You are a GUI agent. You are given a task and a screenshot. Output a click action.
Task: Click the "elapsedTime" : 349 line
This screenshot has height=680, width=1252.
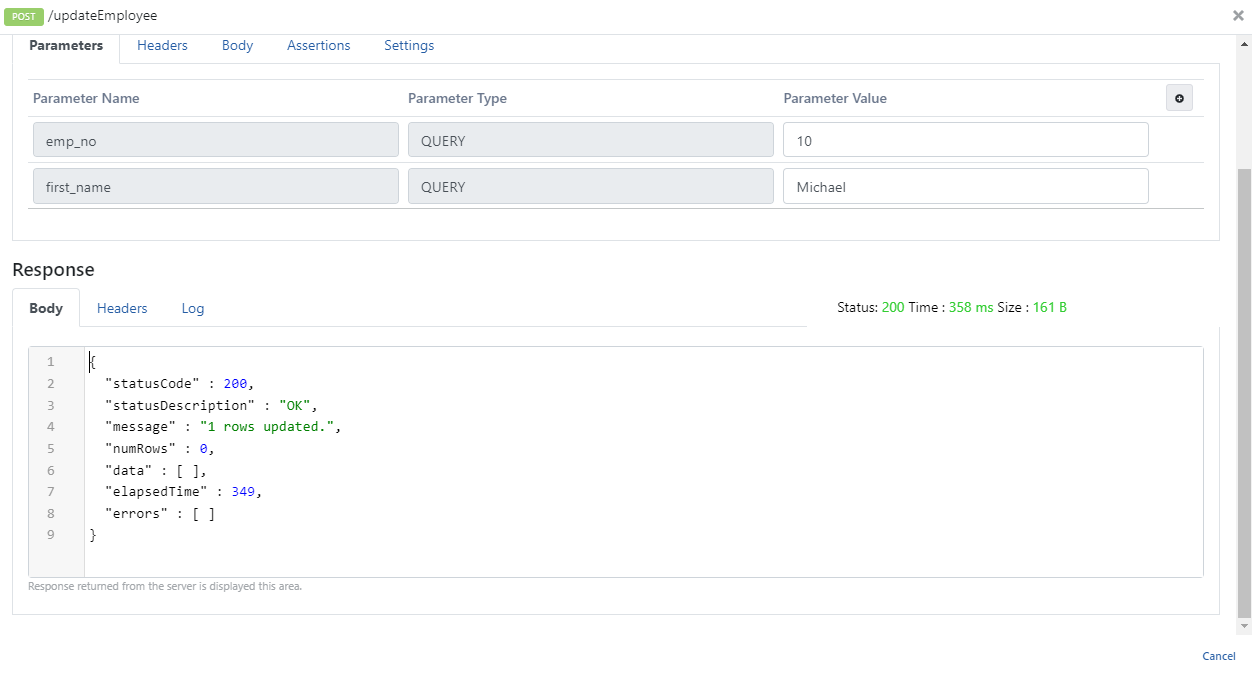[184, 491]
